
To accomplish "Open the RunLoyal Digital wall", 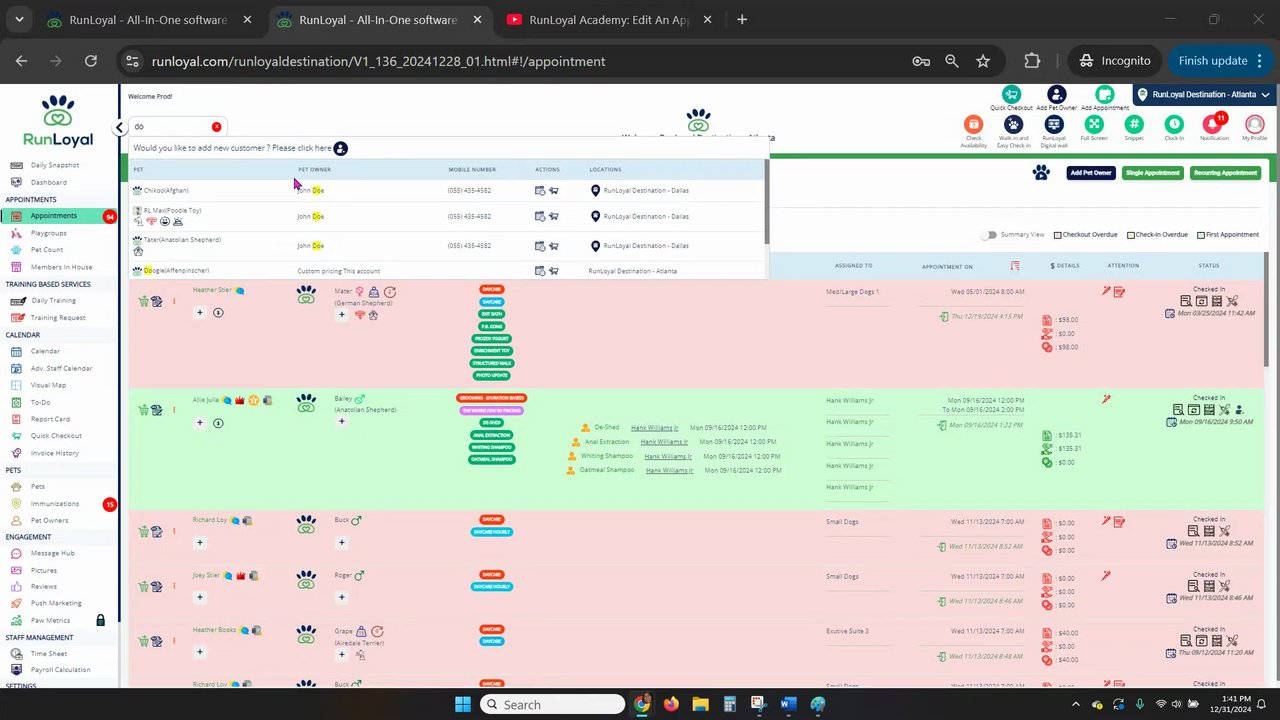I will (x=1054, y=124).
